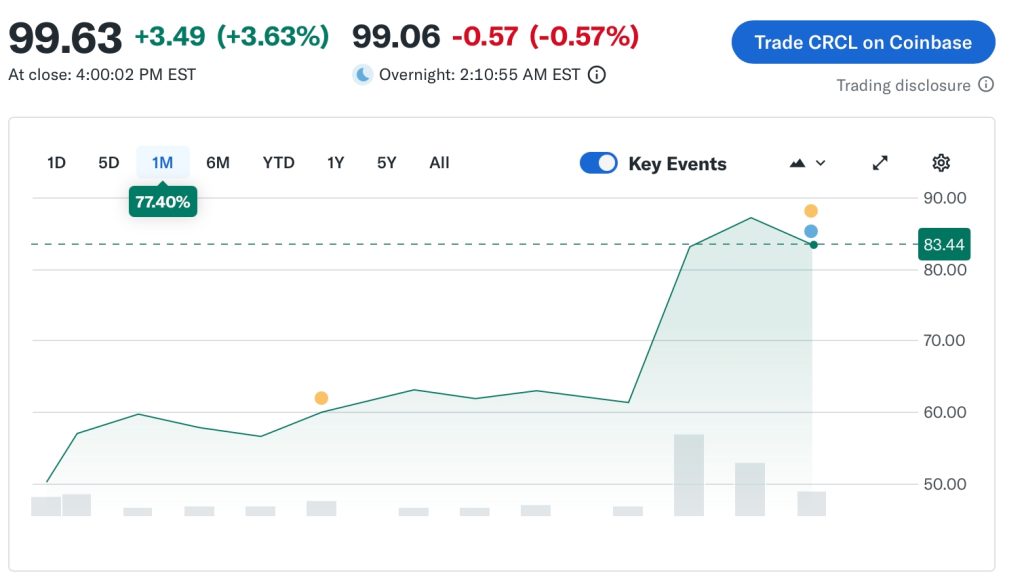
Task: Click the yellow marker above mid-chart area
Action: (321, 397)
